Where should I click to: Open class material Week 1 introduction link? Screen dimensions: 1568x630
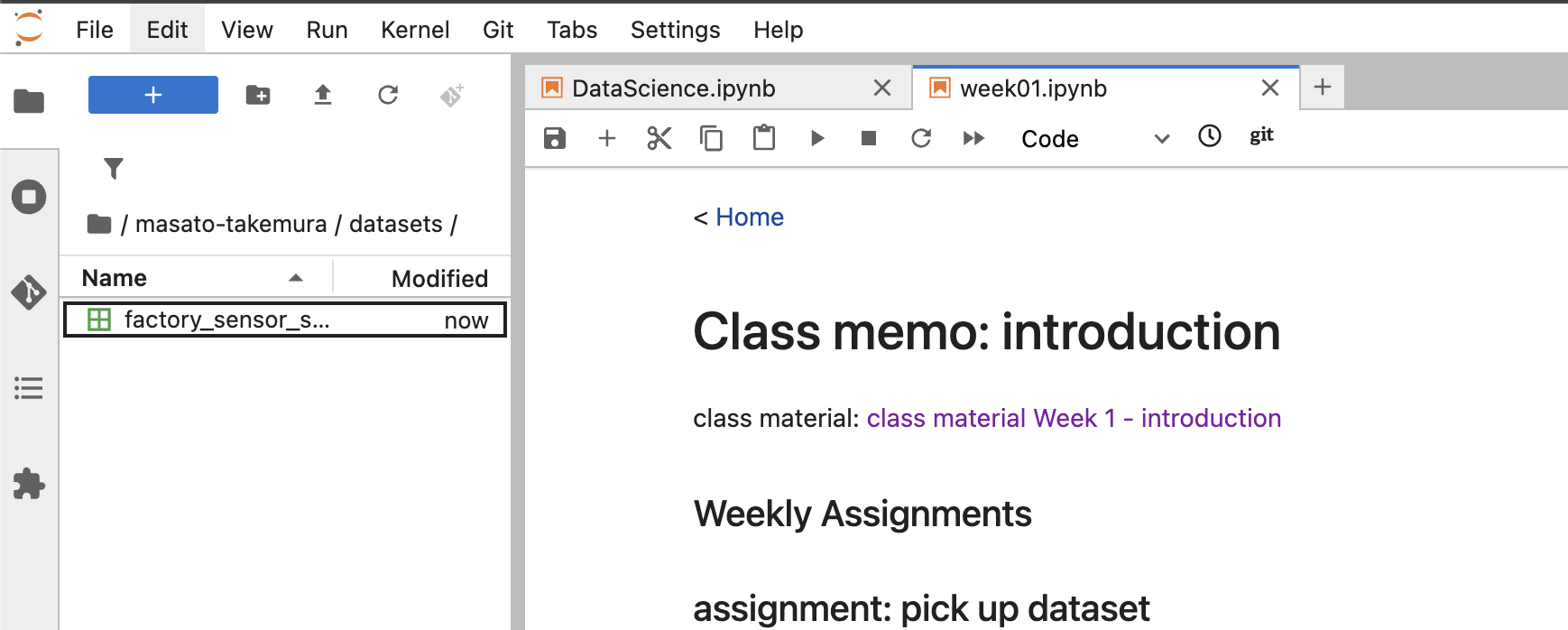pyautogui.click(x=1074, y=419)
